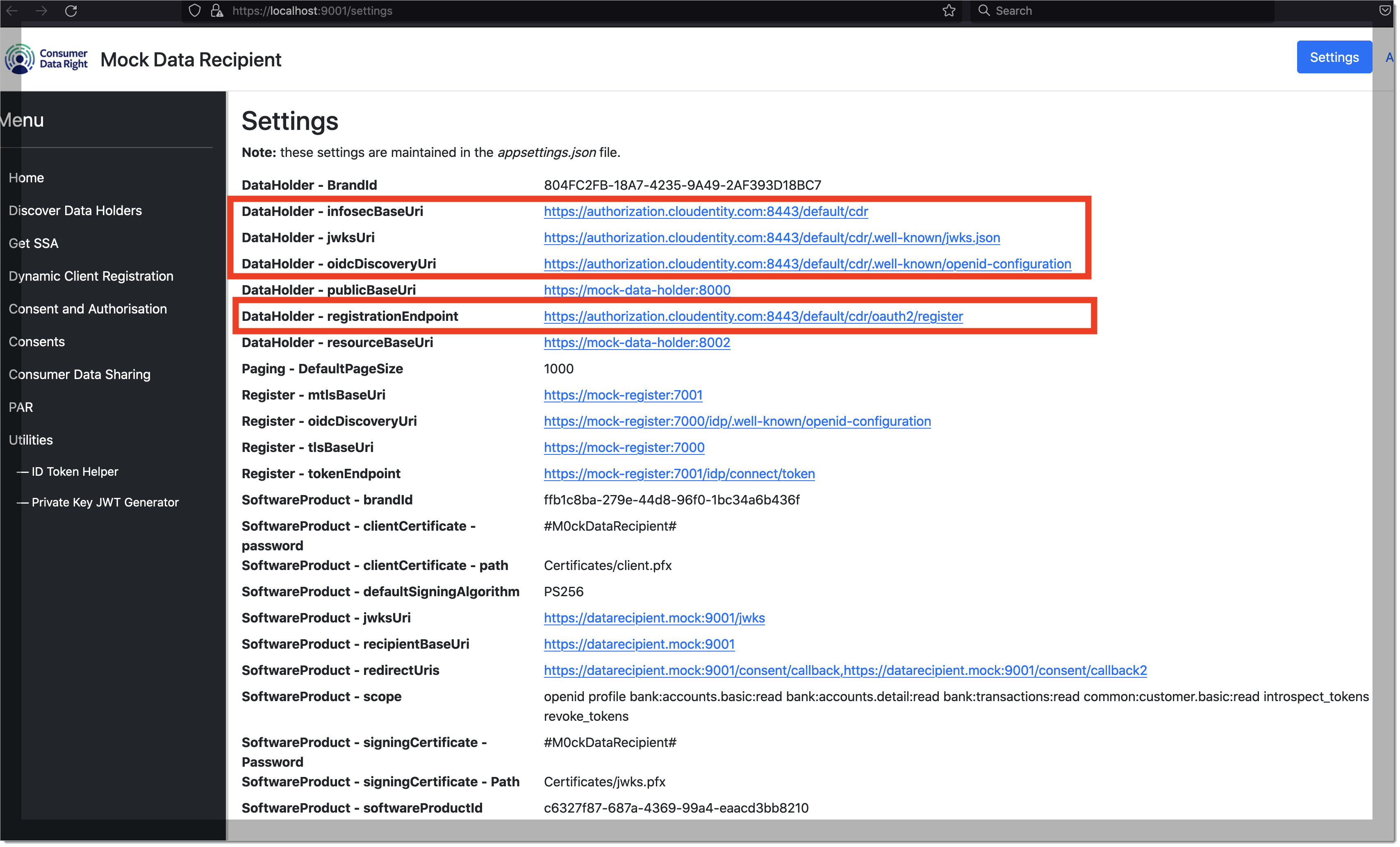Viewport: 1400px width, 847px height.
Task: Click the blue Settings button
Action: (x=1334, y=57)
